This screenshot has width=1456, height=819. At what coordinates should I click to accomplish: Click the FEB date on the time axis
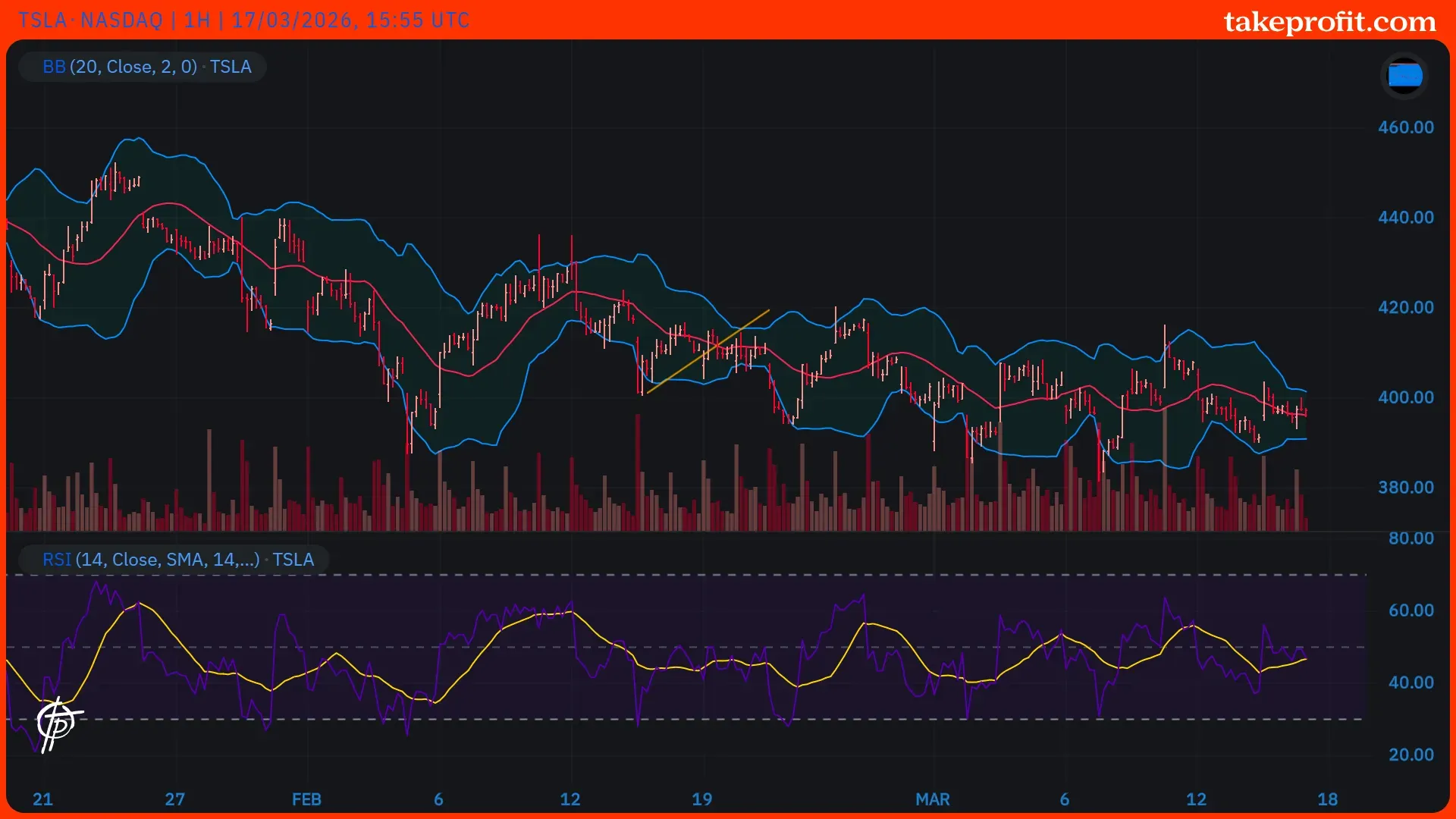tap(306, 799)
